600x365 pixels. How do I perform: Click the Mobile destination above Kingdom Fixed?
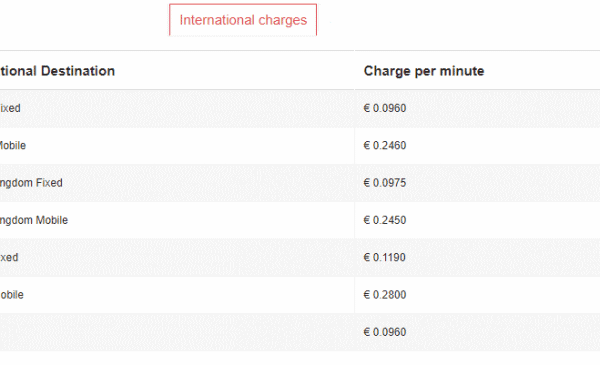point(177,145)
